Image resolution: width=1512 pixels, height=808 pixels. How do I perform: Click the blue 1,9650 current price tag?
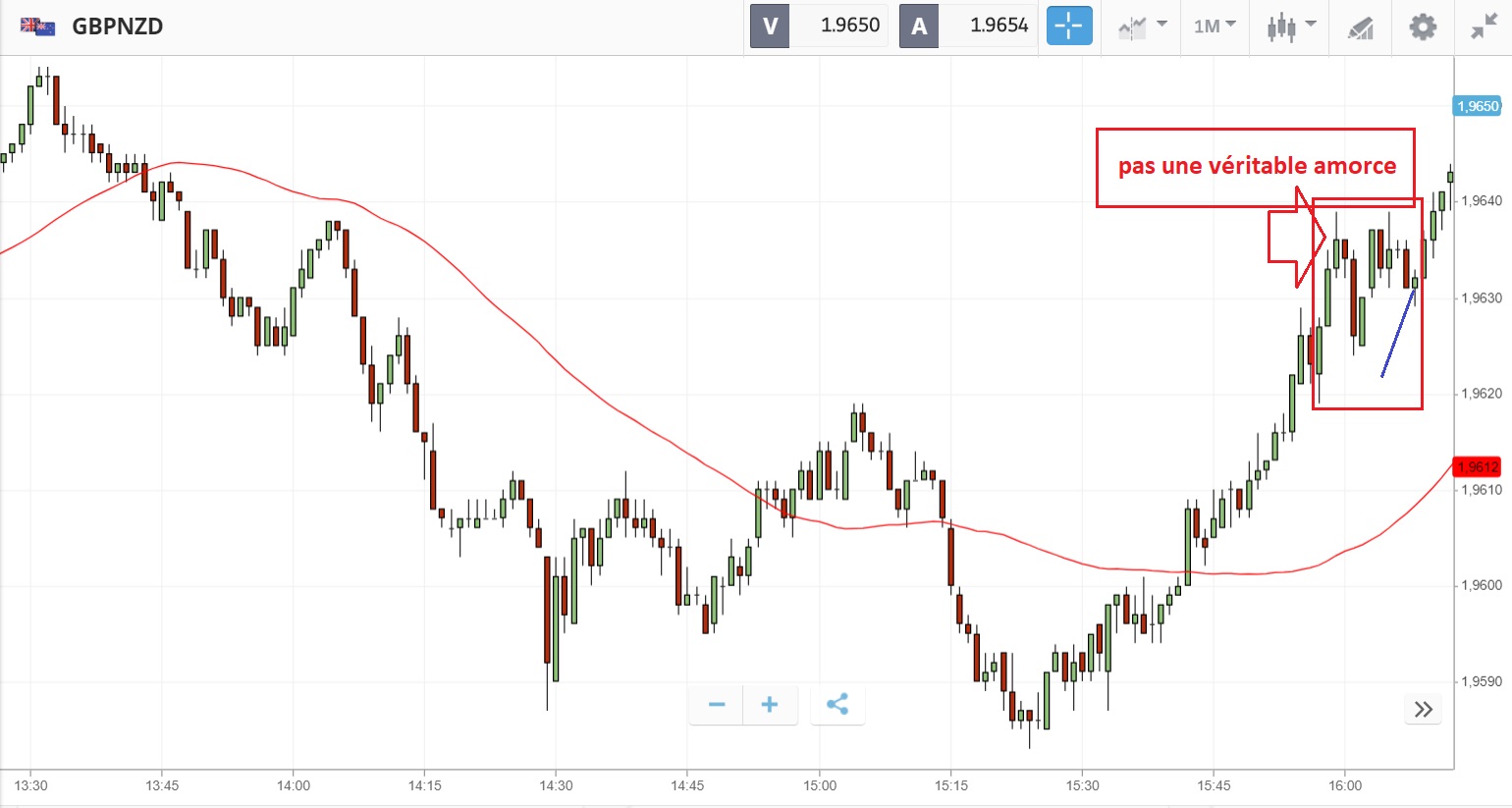pyautogui.click(x=1478, y=106)
